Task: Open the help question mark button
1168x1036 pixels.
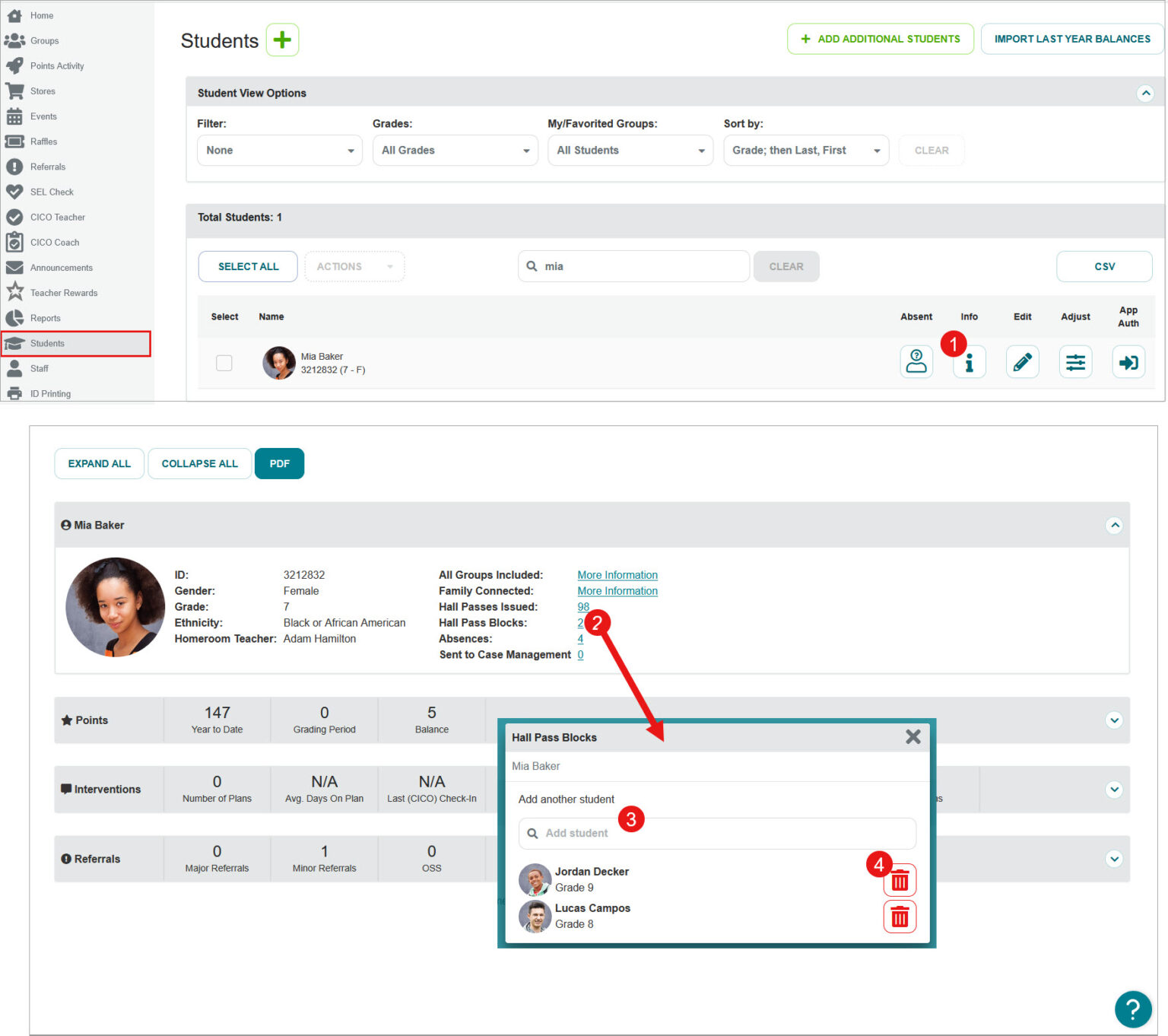Action: pyautogui.click(x=1132, y=1009)
